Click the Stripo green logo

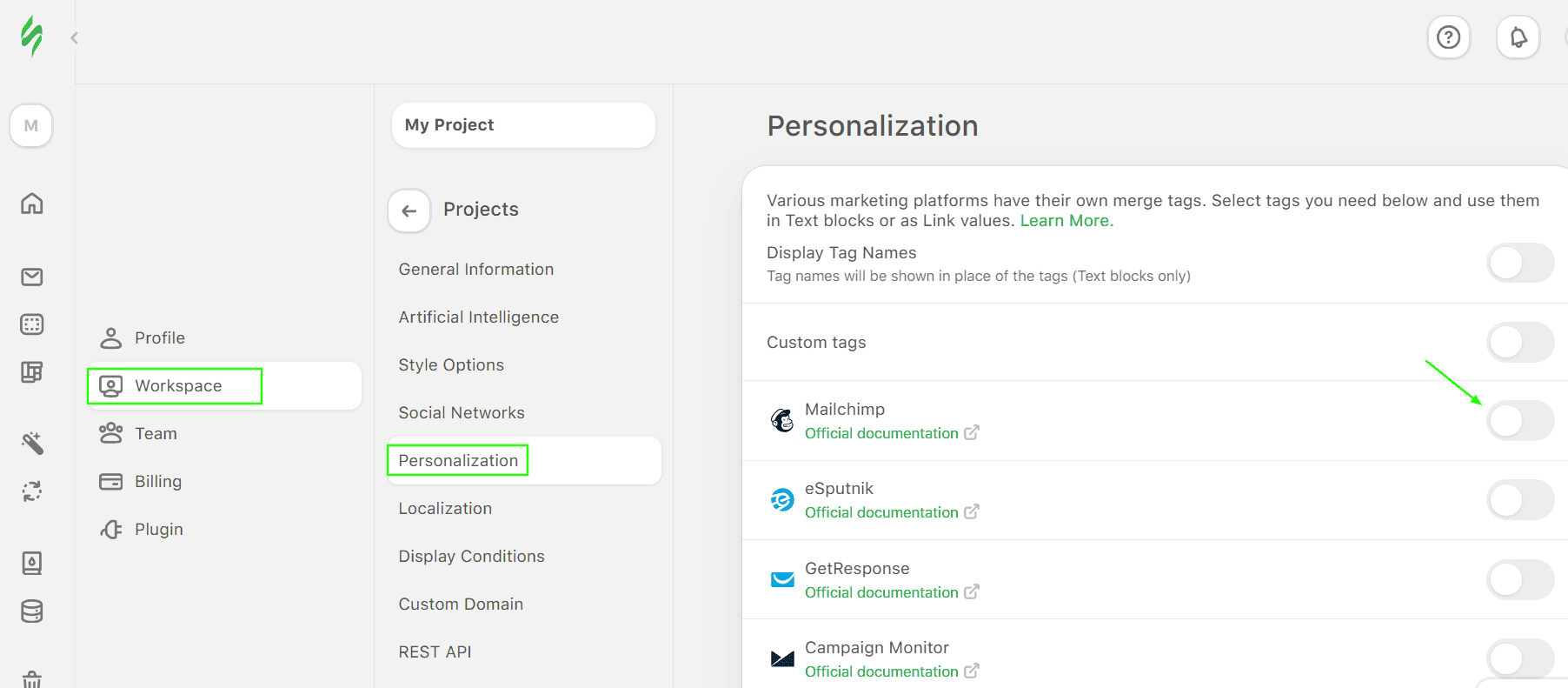coord(32,37)
